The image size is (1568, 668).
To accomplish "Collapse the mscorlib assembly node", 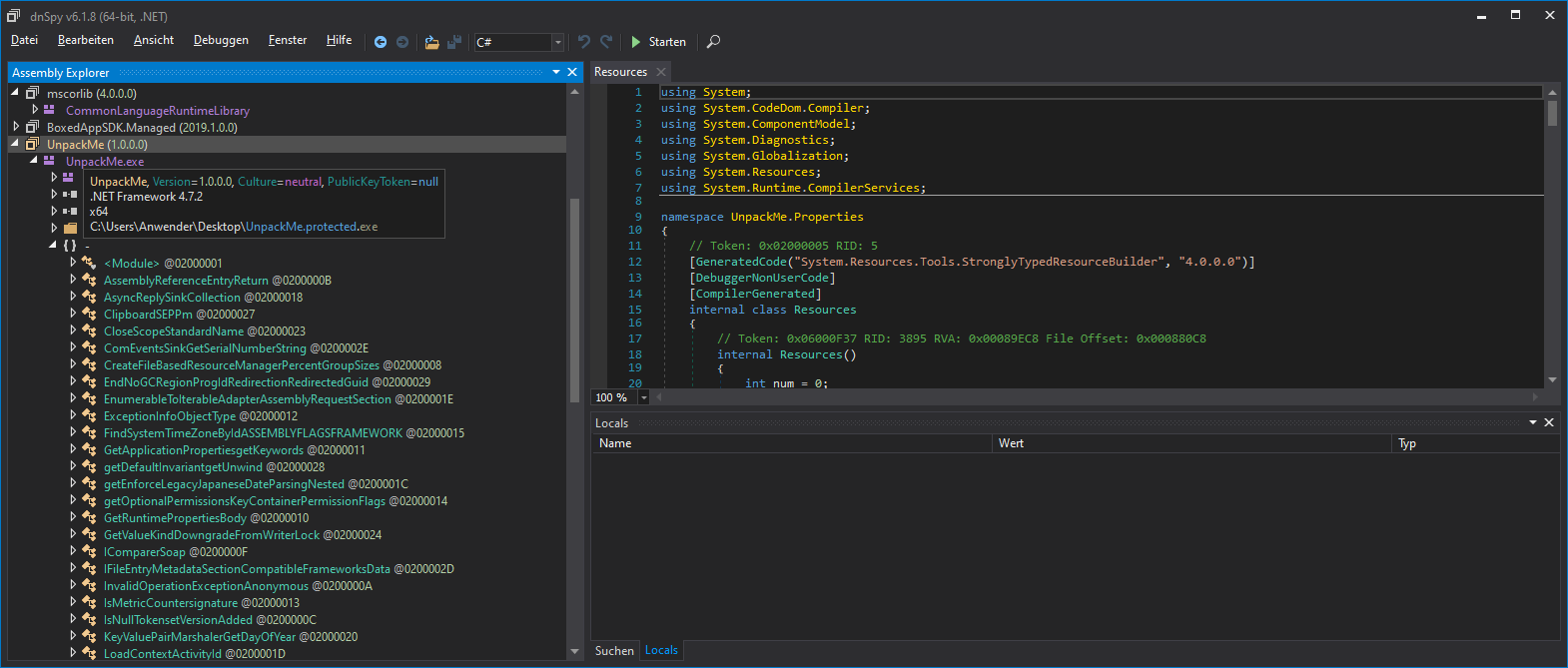I will click(16, 93).
